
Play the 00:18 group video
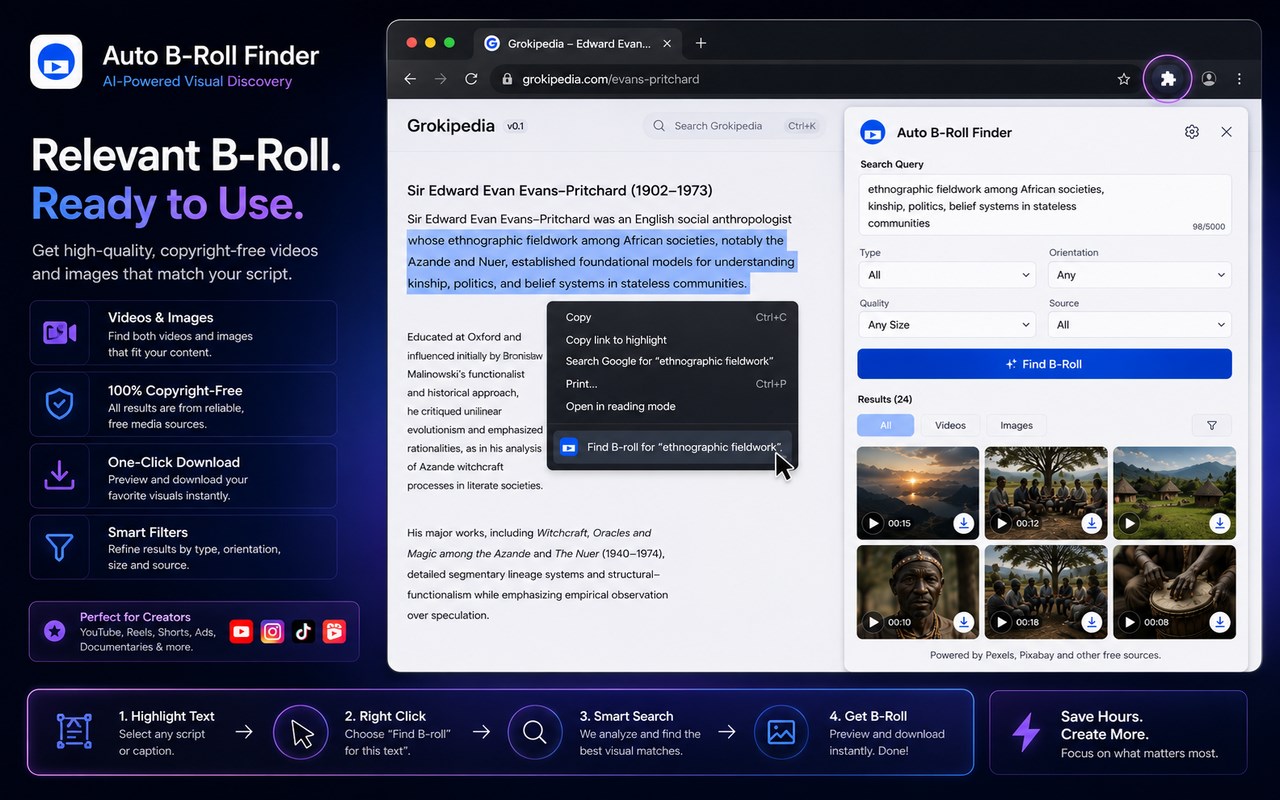[x=1001, y=622]
